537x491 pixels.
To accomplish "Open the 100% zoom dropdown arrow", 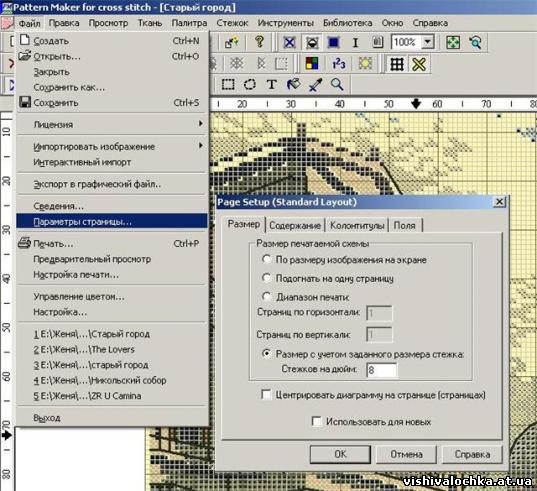I will 427,42.
